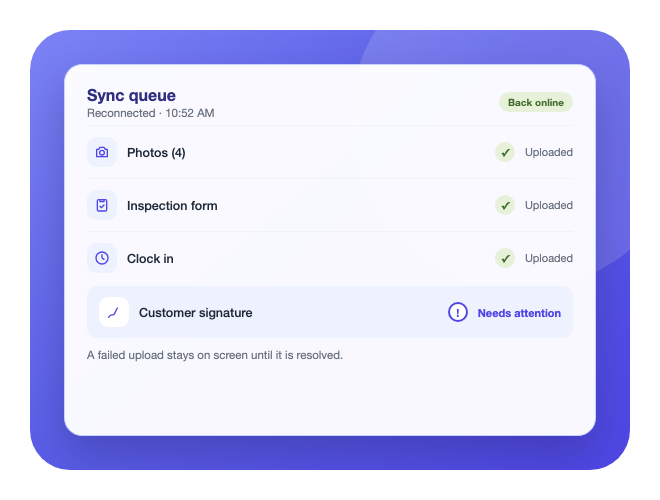Click the green checkmark in Photos row
The width and height of the screenshot is (660, 500).
click(505, 152)
